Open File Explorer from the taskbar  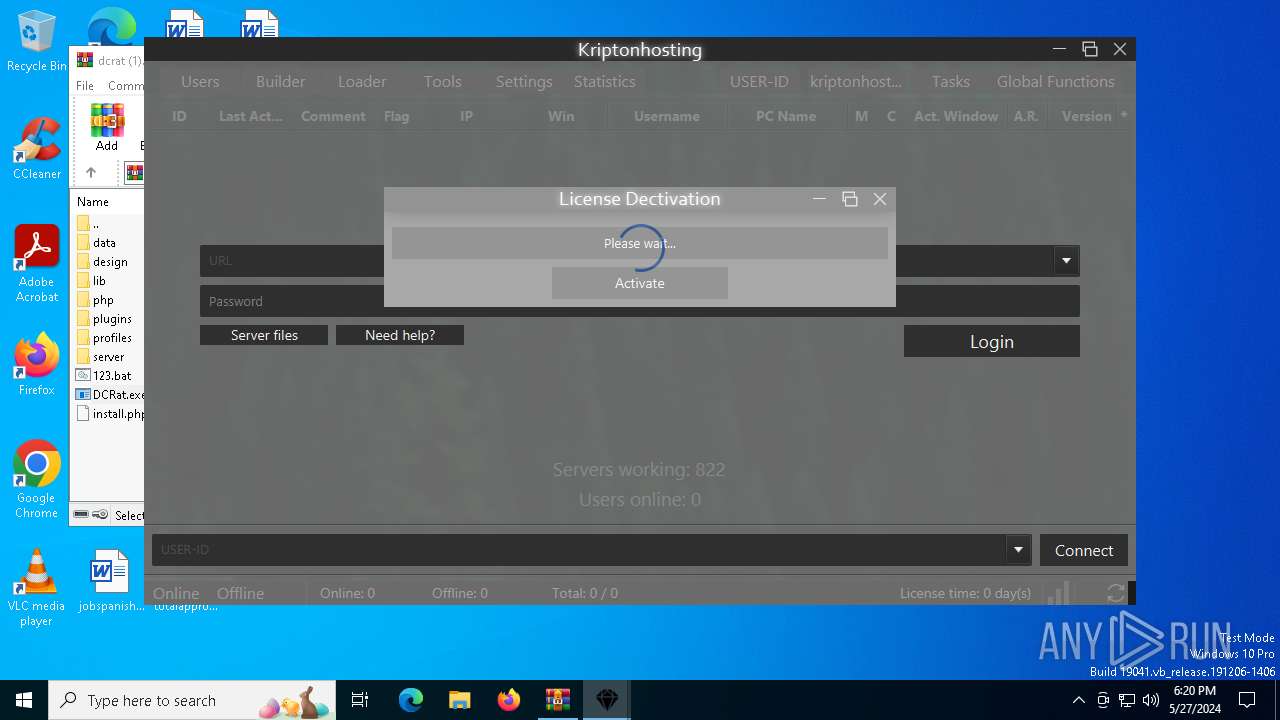click(x=460, y=700)
